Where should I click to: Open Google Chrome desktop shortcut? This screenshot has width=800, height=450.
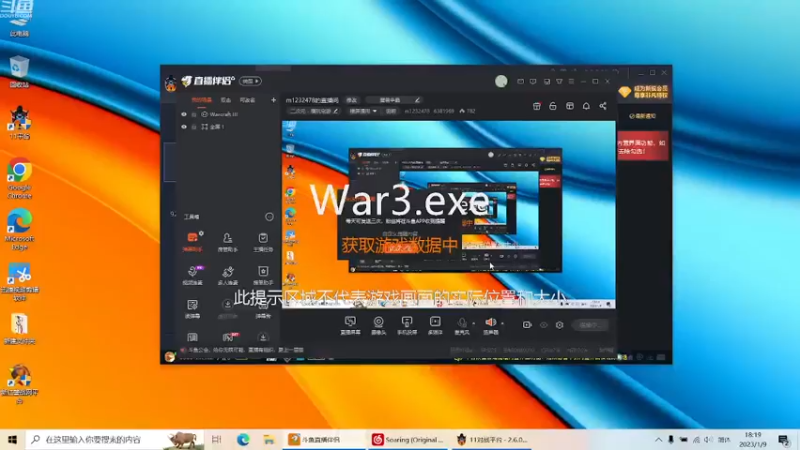pos(19,179)
